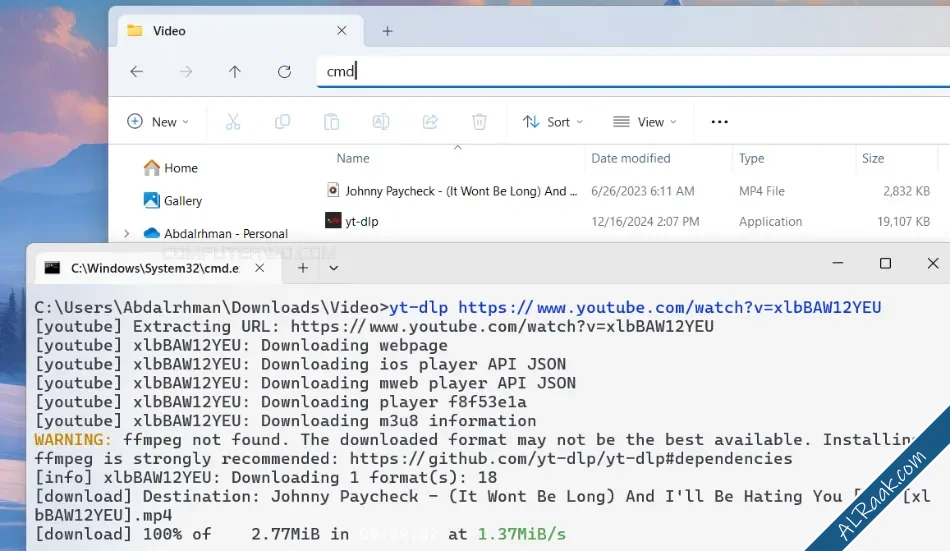
Task: Click the cmd icon on terminal tab
Action: click(52, 268)
